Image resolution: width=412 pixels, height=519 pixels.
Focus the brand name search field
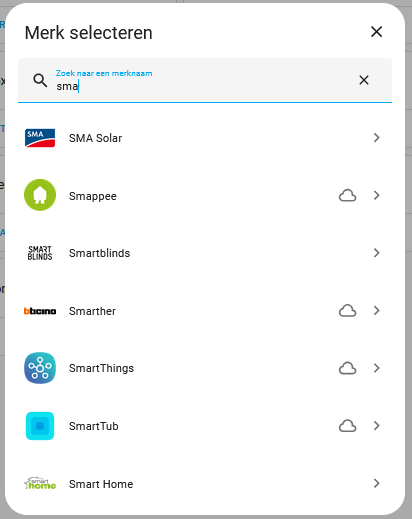[205, 80]
